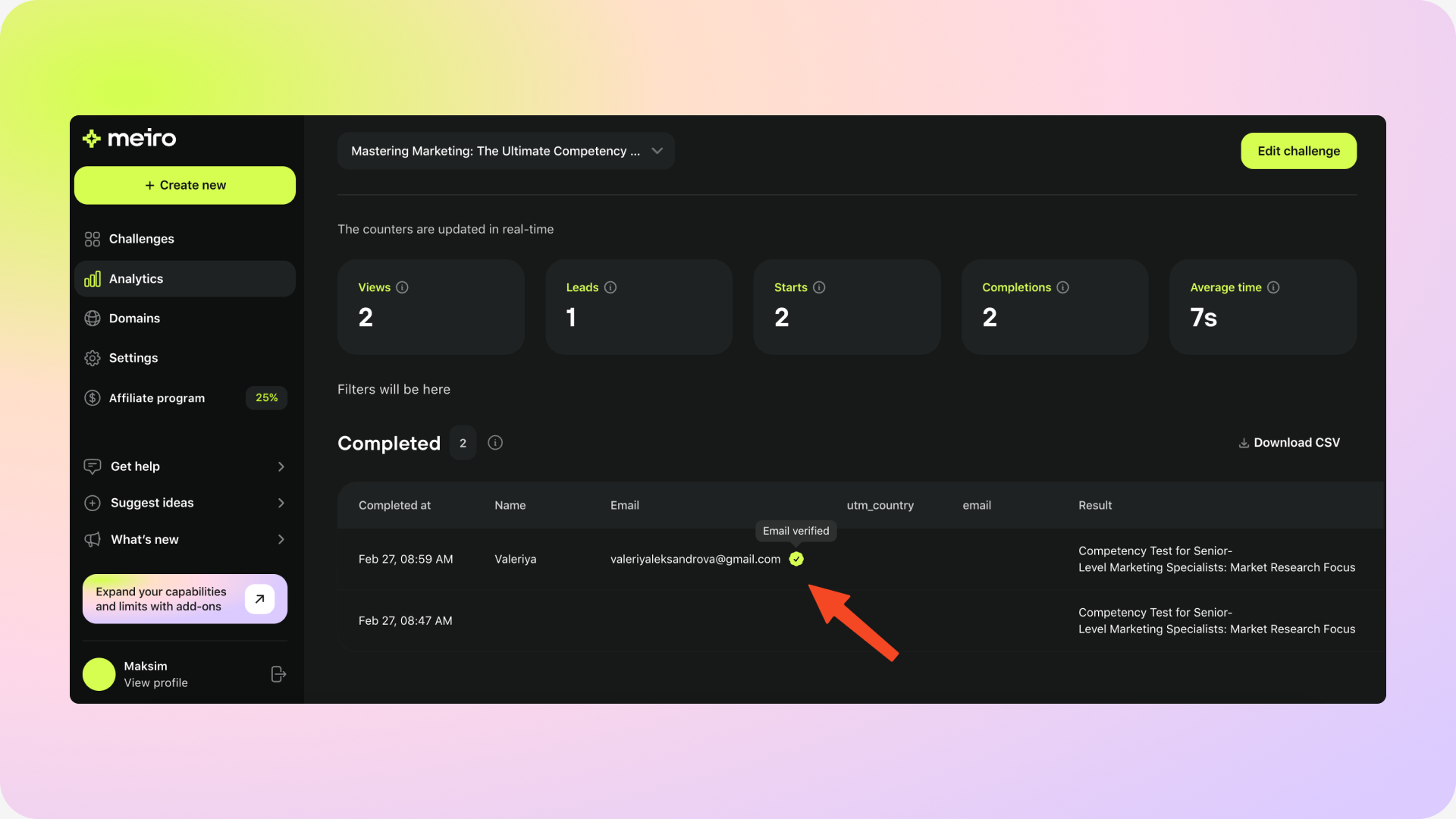Click info icon next to Completed heading
Screen dimensions: 1456x819
click(x=495, y=443)
